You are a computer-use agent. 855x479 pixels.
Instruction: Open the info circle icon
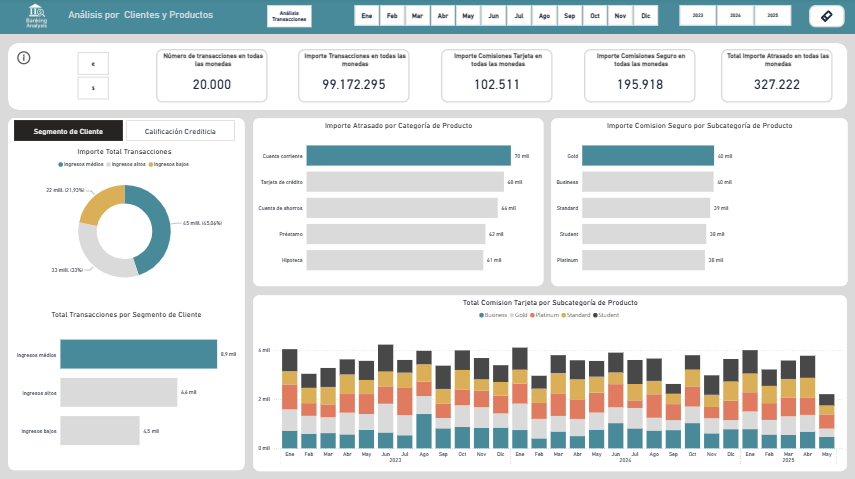pos(23,58)
